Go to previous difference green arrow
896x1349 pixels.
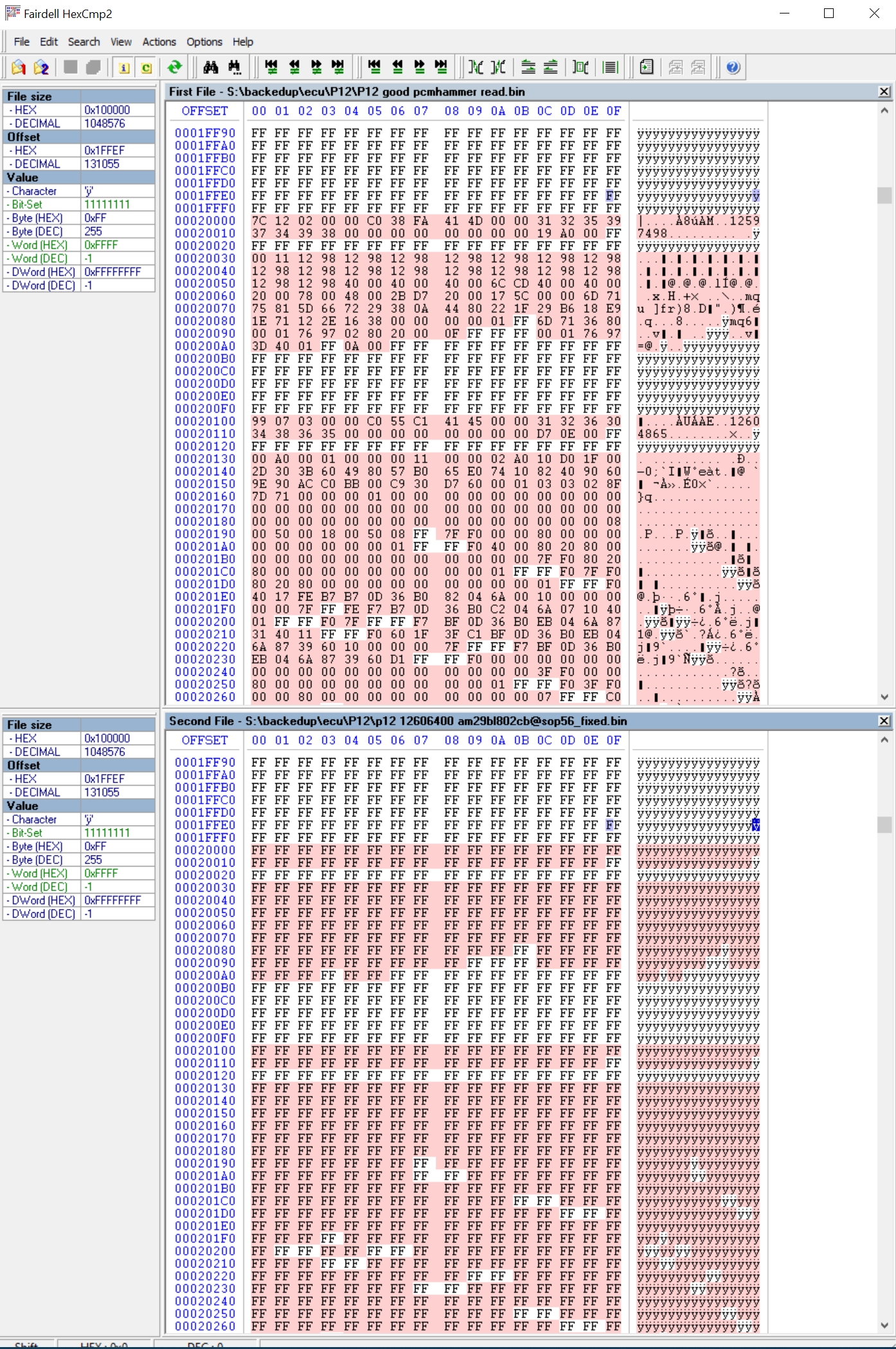(x=294, y=67)
